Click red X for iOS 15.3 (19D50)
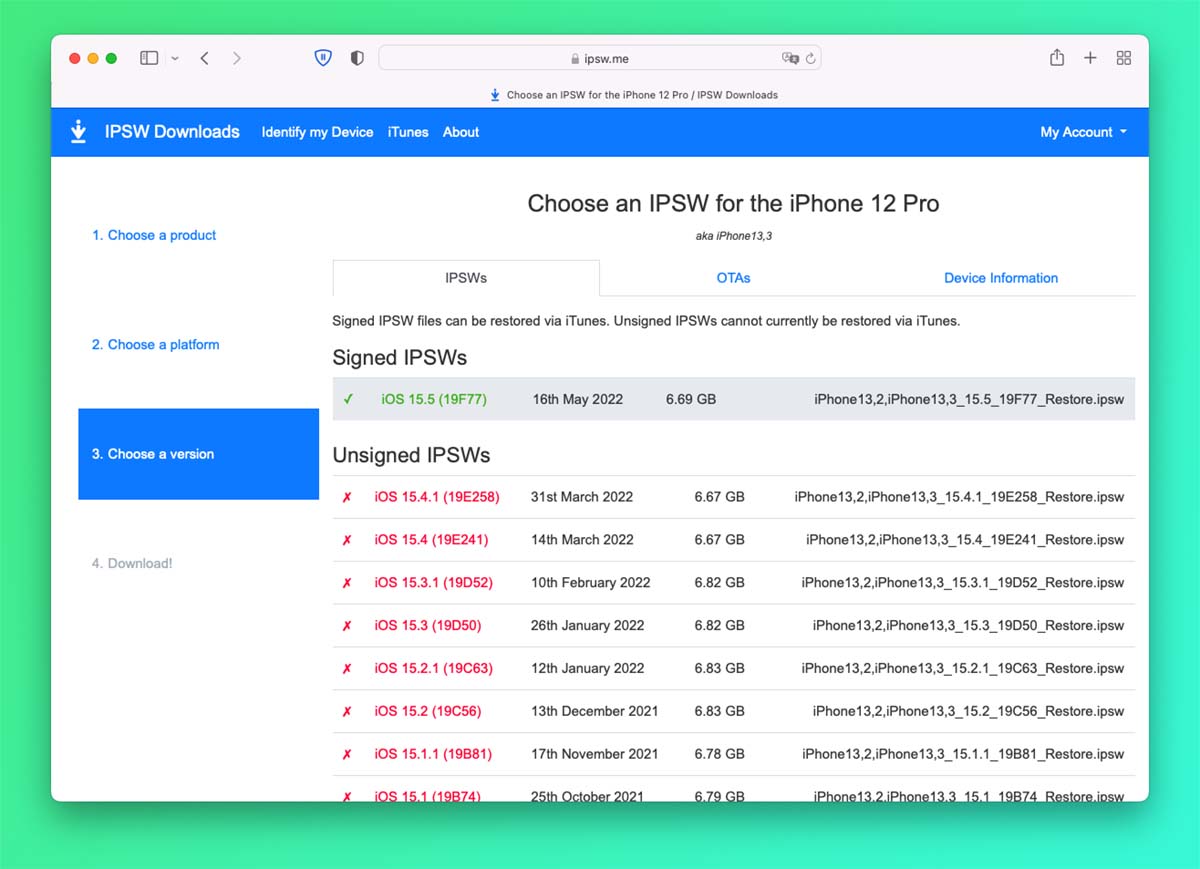The width and height of the screenshot is (1200, 869). tap(347, 626)
